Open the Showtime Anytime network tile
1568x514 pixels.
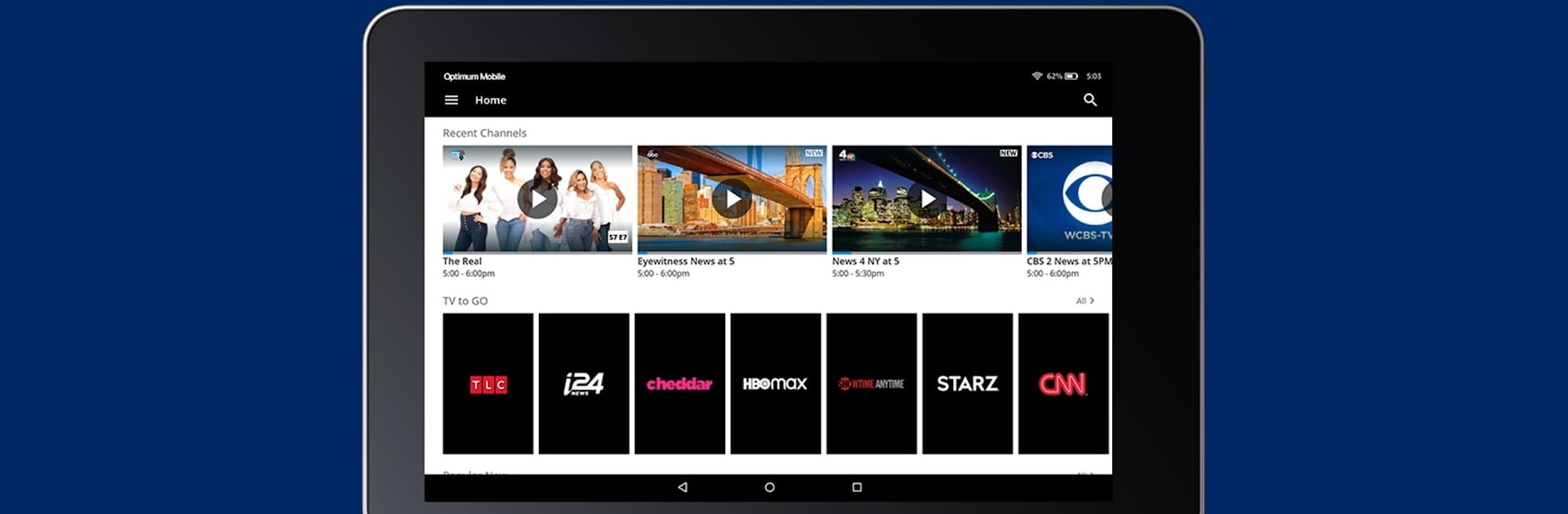click(871, 383)
